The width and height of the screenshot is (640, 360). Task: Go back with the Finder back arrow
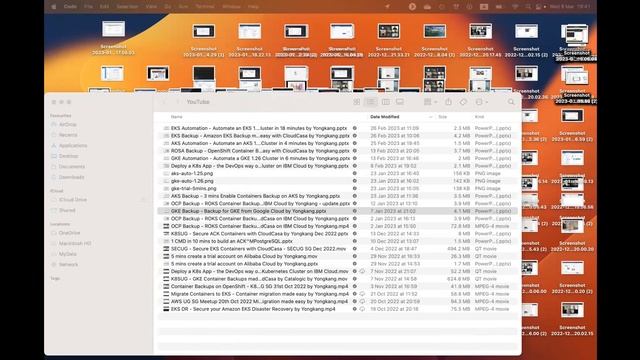[x=164, y=102]
